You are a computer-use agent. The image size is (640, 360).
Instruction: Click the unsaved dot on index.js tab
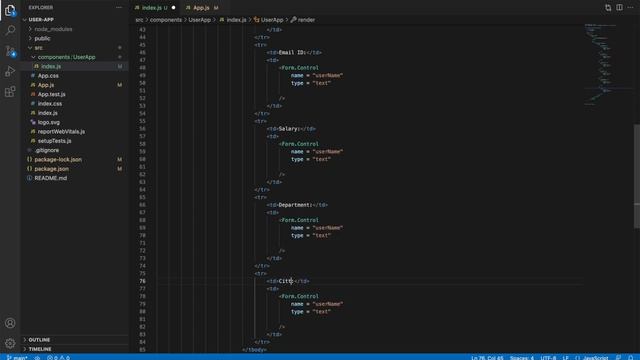point(173,8)
